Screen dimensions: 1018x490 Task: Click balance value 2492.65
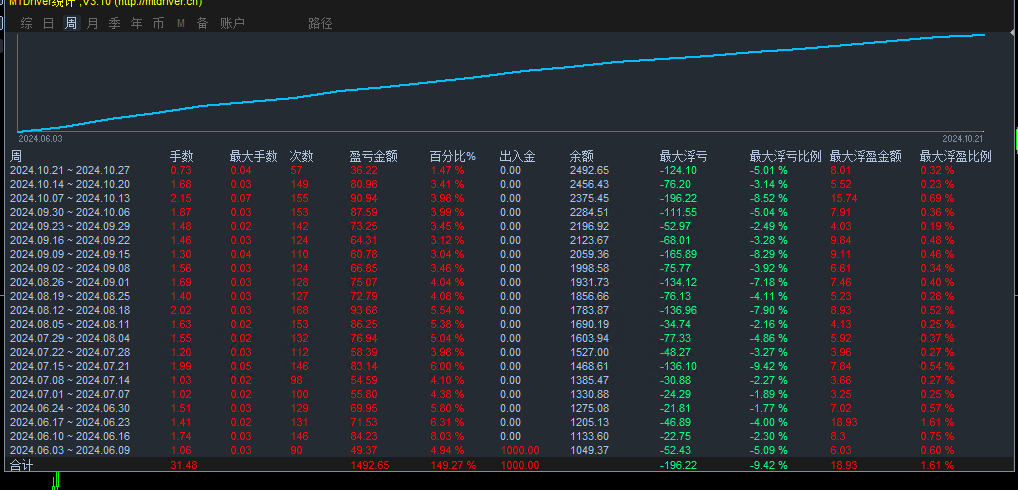click(590, 171)
